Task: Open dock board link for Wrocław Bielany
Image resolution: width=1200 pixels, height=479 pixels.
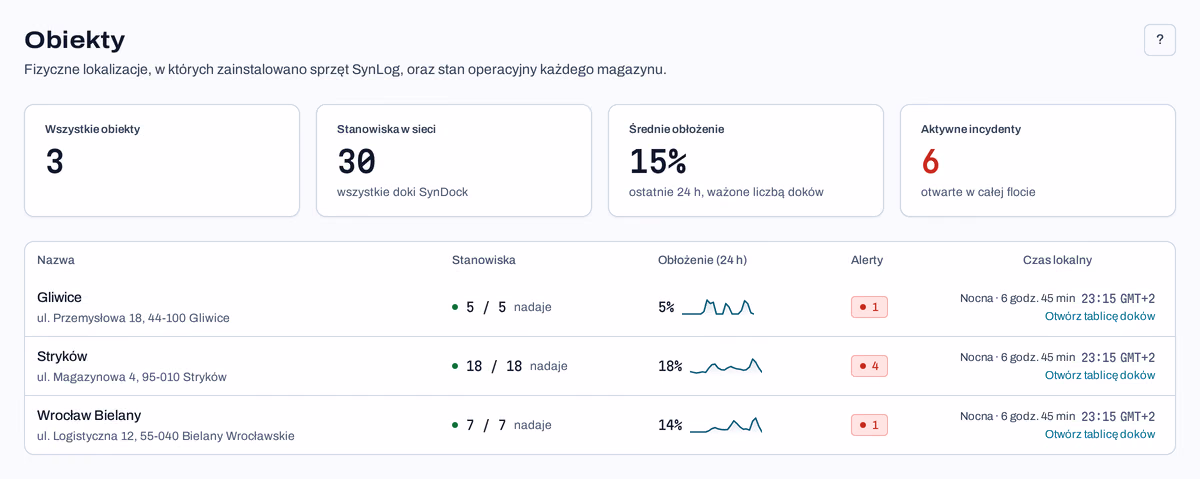Action: pos(1100,434)
